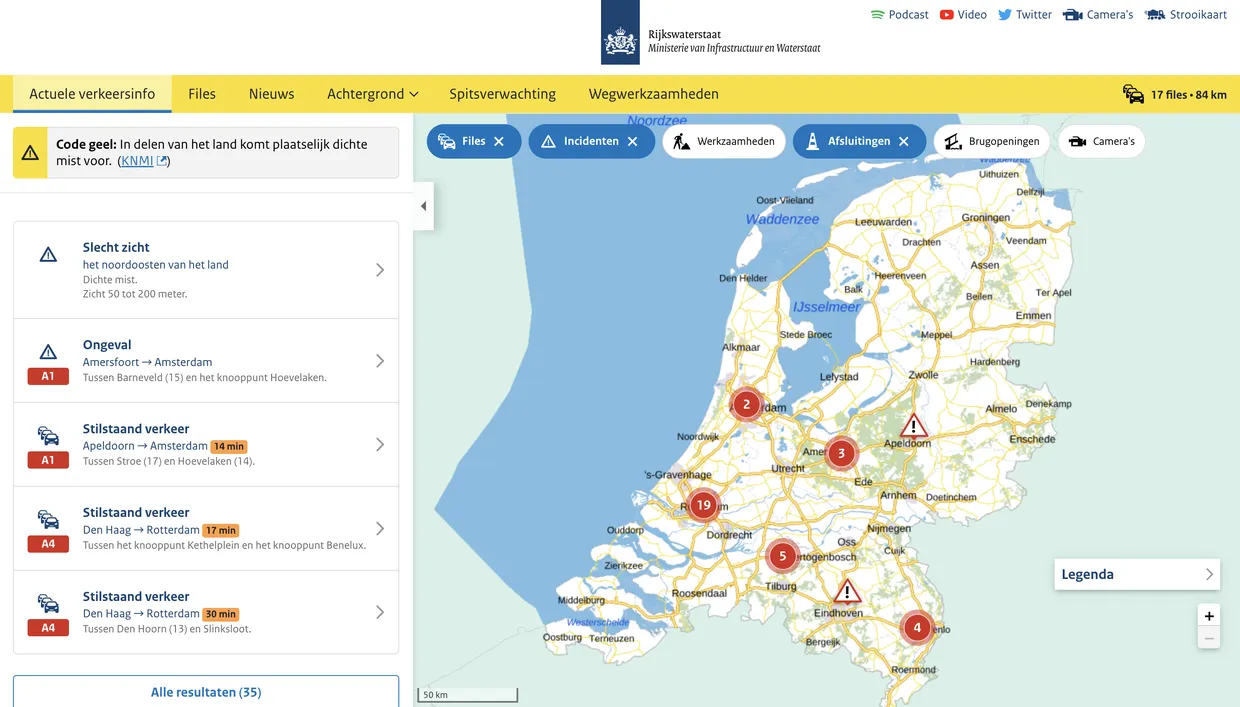Open the Achtergrond dropdown menu
Image resolution: width=1240 pixels, height=707 pixels.
tap(372, 93)
